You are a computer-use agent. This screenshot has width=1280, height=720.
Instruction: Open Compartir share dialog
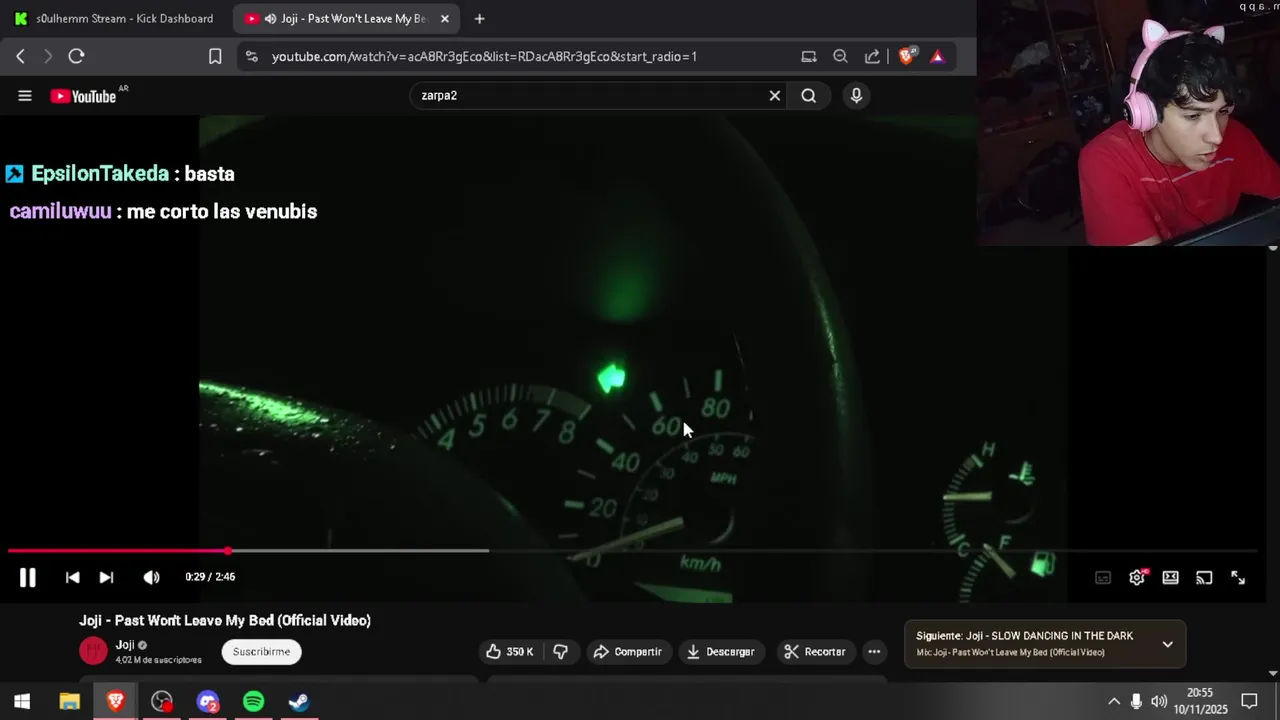pos(628,652)
